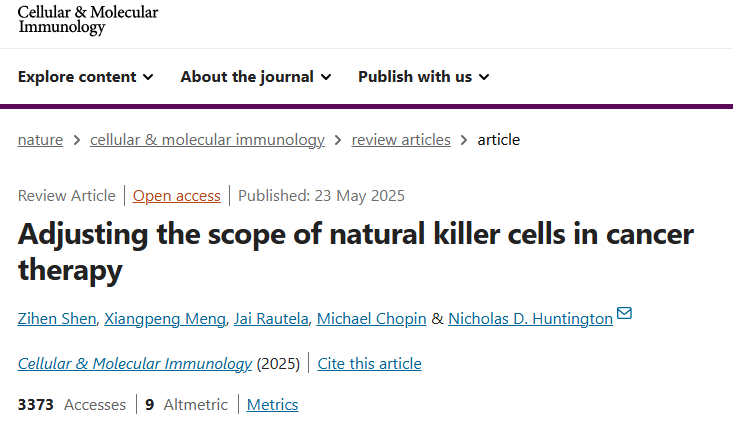Click Cite this article
The image size is (733, 427).
[x=369, y=364]
